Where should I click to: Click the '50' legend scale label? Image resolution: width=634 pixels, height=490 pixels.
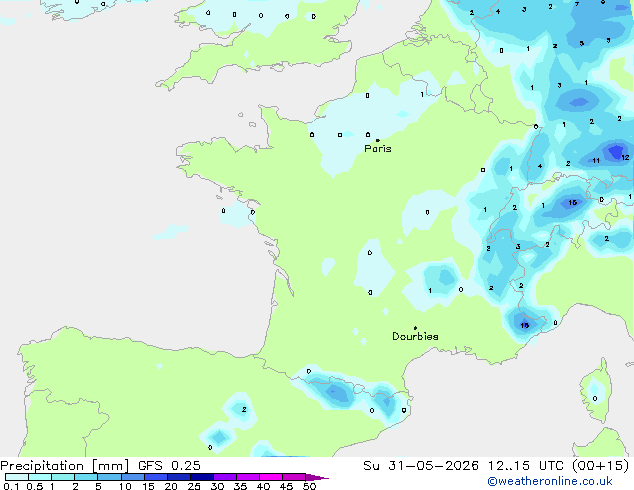point(309,486)
